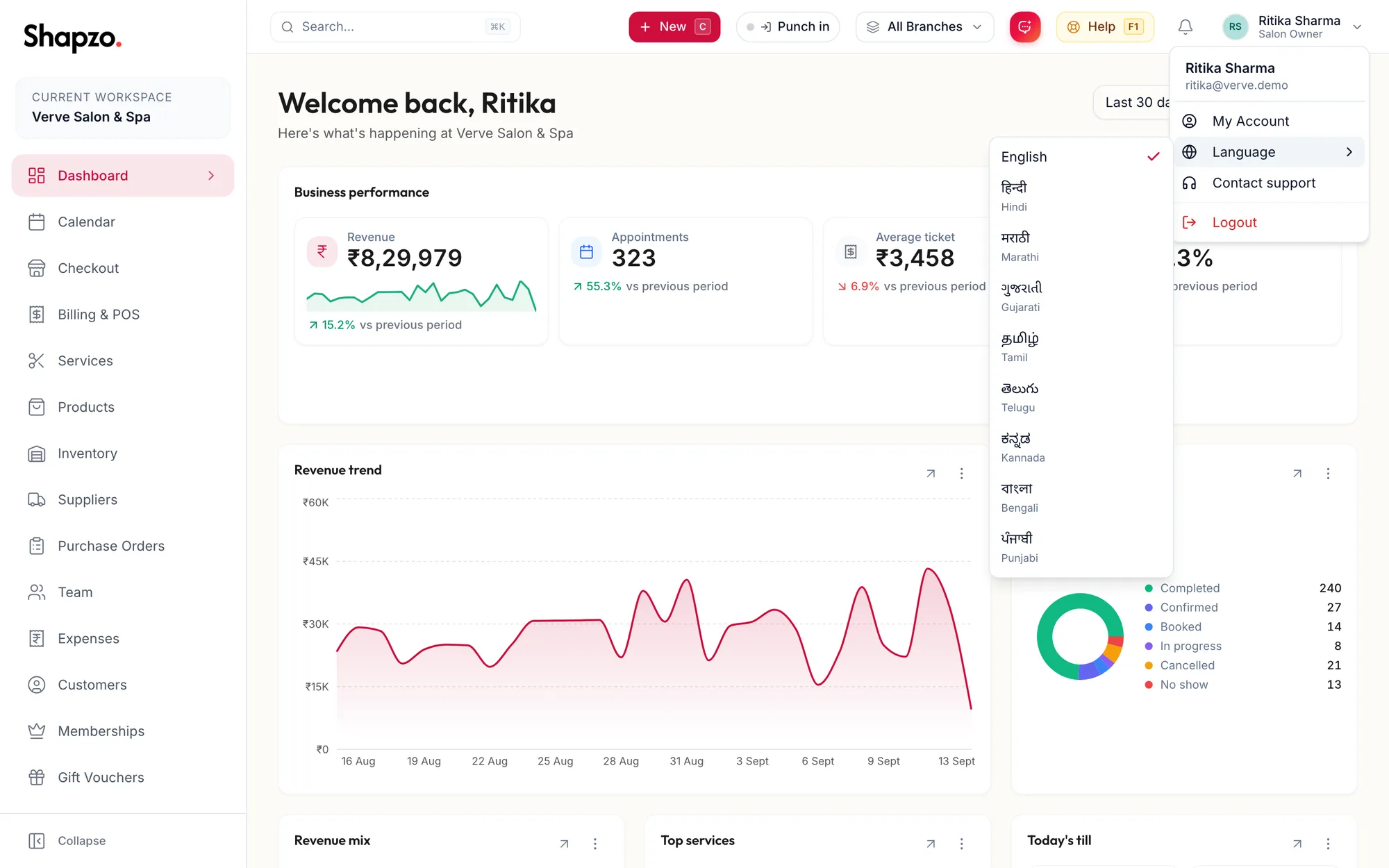This screenshot has width=1389, height=868.
Task: Switch language to Marathi
Action: coord(1081,247)
